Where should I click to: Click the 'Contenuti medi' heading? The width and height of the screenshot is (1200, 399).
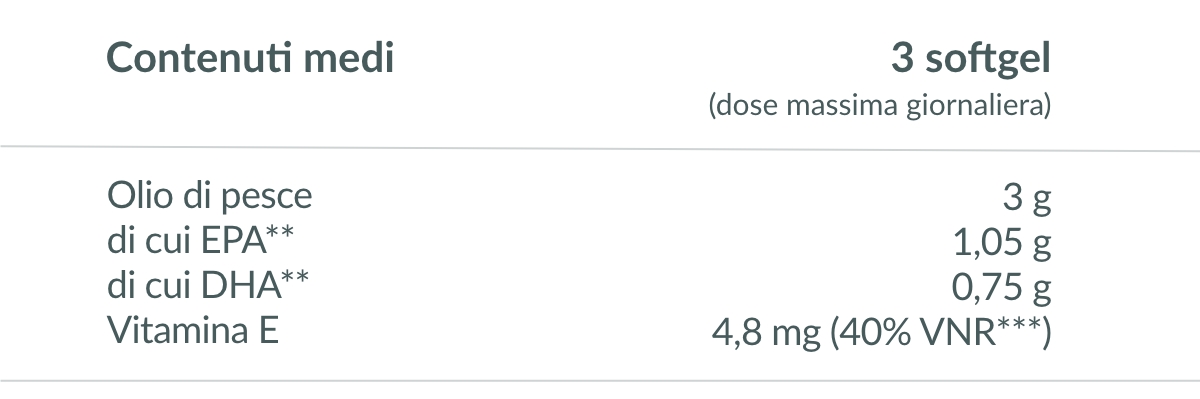click(250, 59)
